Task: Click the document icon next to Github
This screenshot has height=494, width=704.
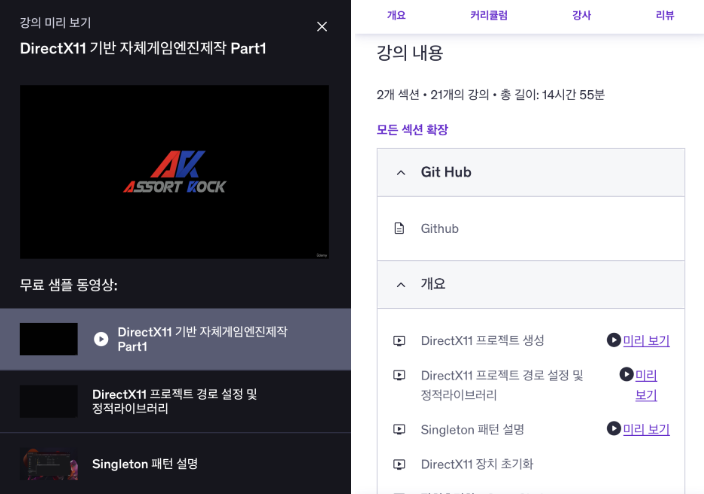Action: pos(399,229)
